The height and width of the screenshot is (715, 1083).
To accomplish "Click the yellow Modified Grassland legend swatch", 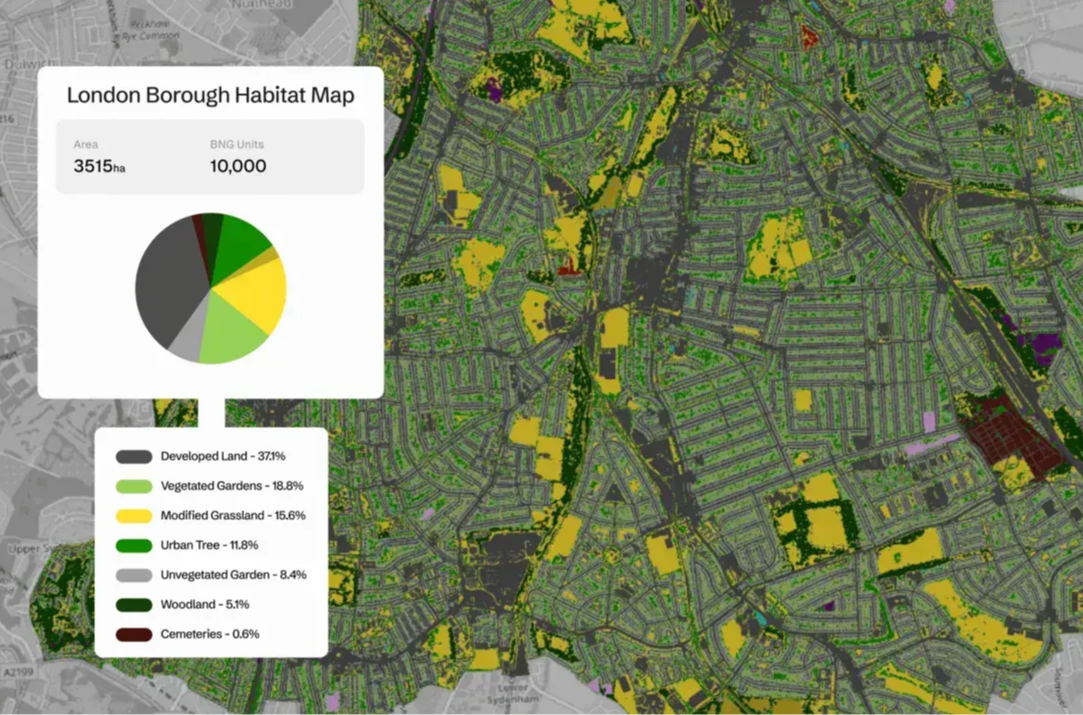I will point(134,516).
